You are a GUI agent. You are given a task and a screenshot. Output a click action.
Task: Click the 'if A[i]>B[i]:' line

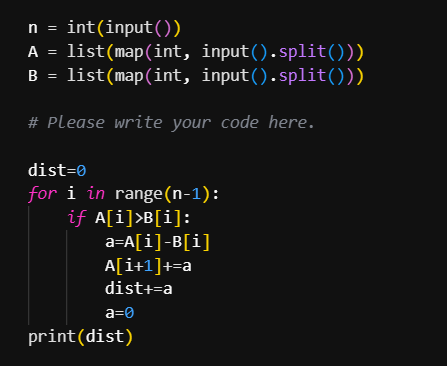tap(129, 218)
